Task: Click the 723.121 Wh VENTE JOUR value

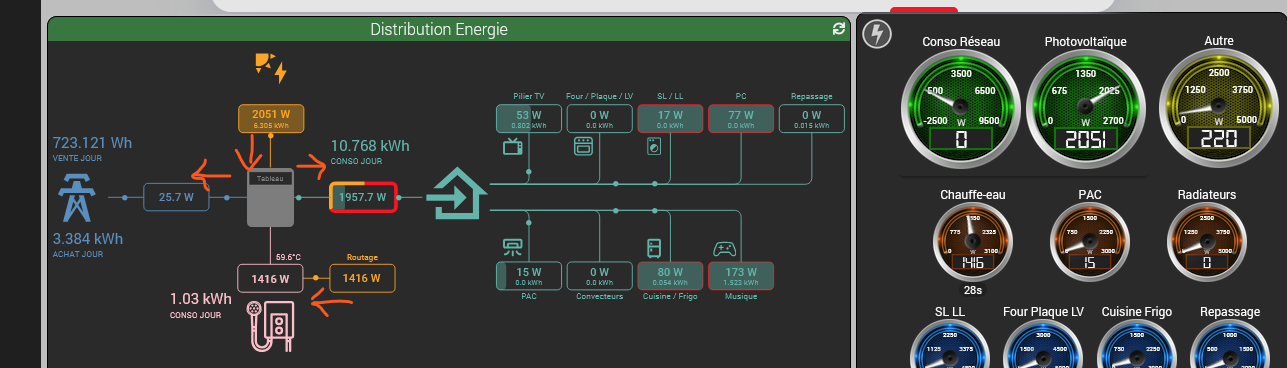Action: click(92, 143)
